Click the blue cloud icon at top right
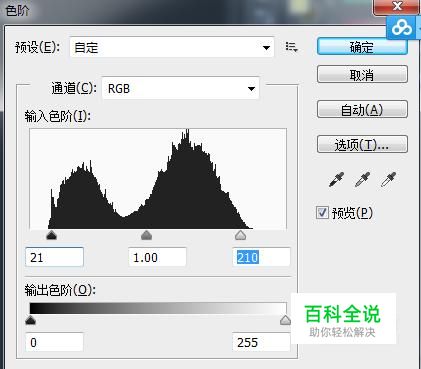 [x=401, y=28]
